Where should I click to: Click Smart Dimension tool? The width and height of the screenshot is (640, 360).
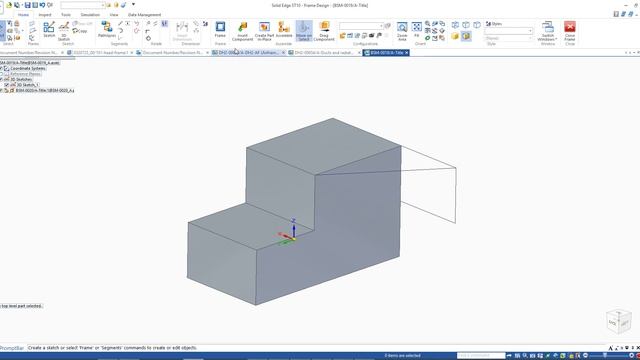pyautogui.click(x=182, y=31)
